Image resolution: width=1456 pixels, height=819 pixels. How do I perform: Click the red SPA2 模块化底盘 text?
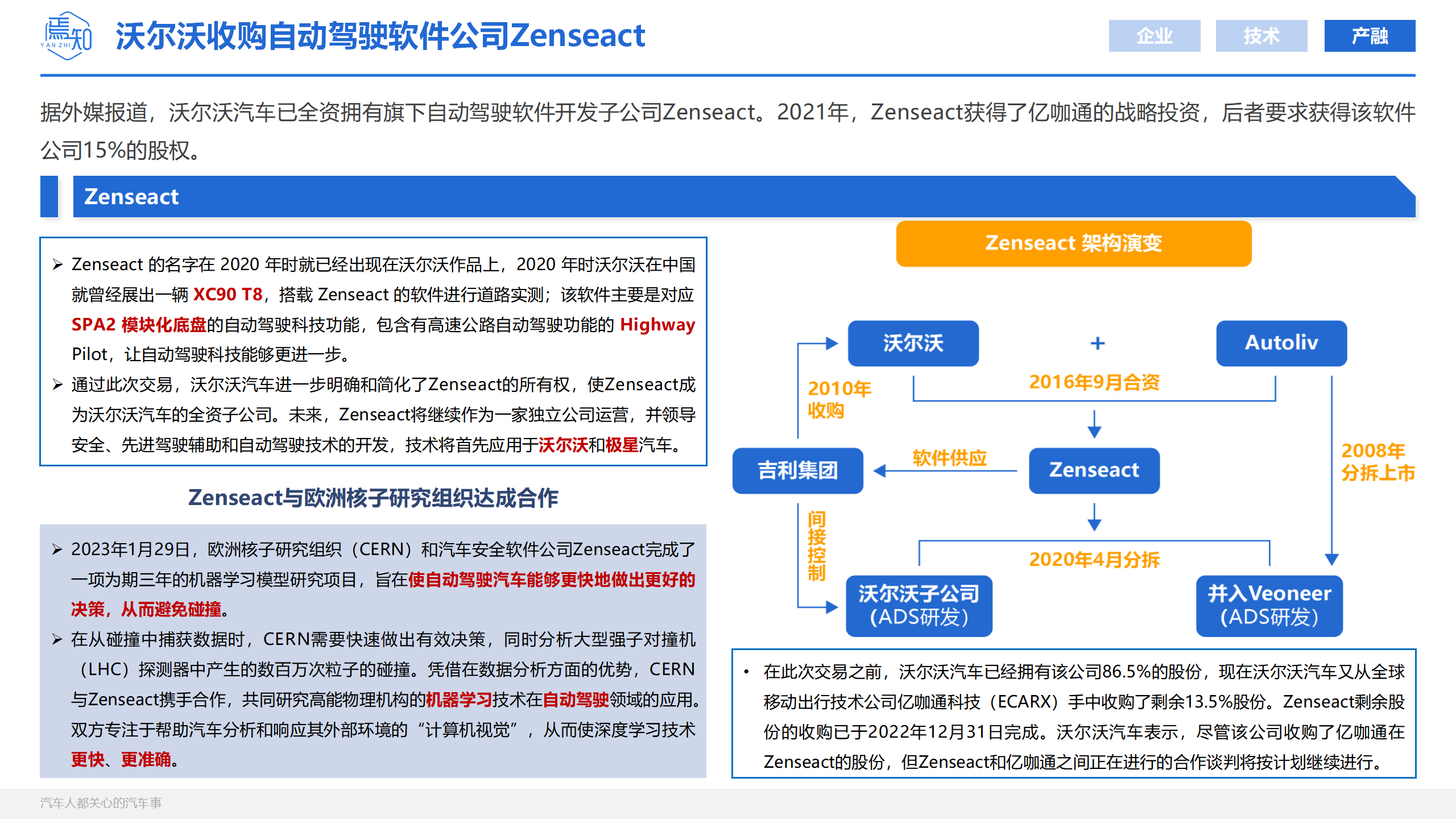(x=139, y=324)
